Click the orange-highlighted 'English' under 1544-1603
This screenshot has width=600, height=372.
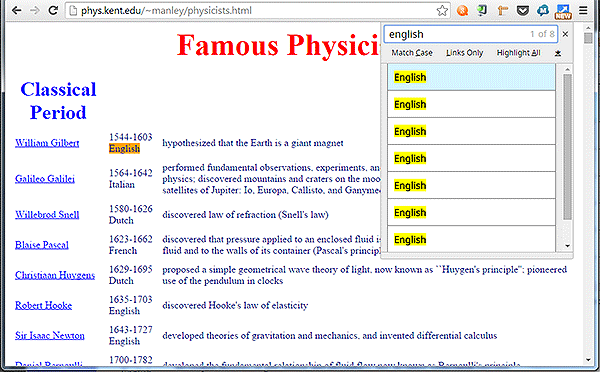click(x=124, y=148)
